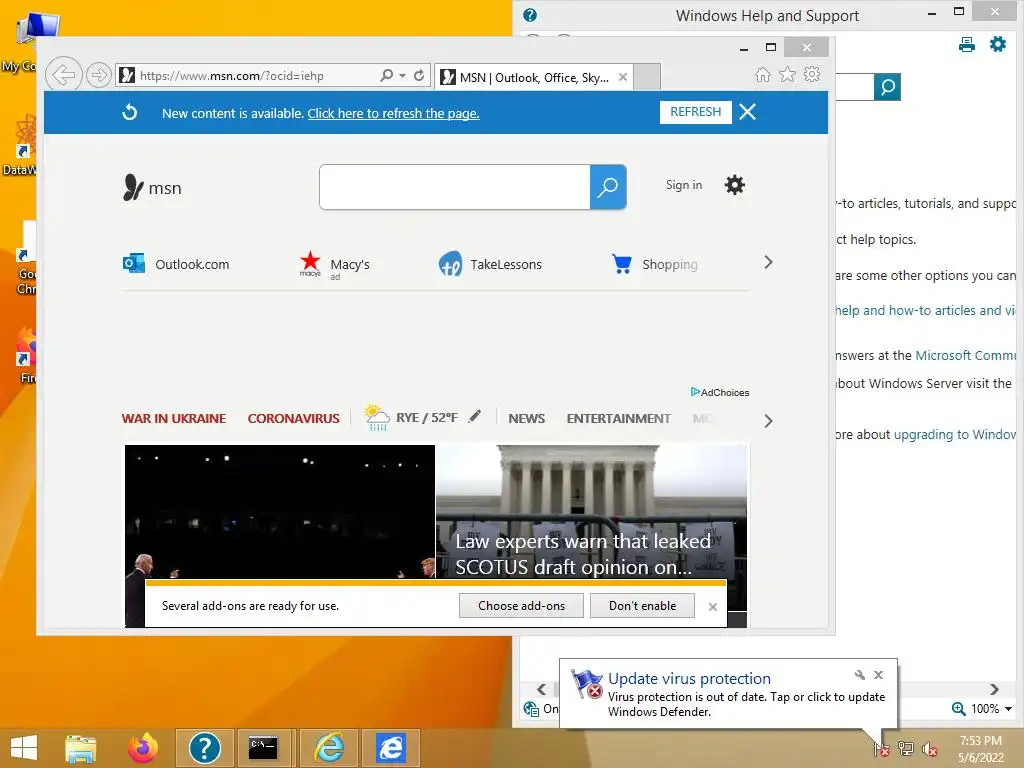
Task: Click the Help and Support print icon
Action: [967, 44]
